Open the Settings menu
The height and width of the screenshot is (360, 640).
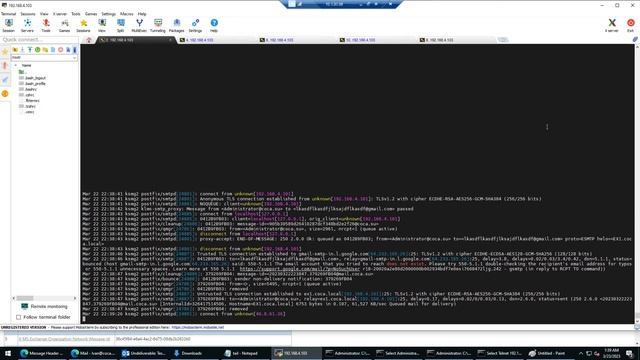point(108,14)
